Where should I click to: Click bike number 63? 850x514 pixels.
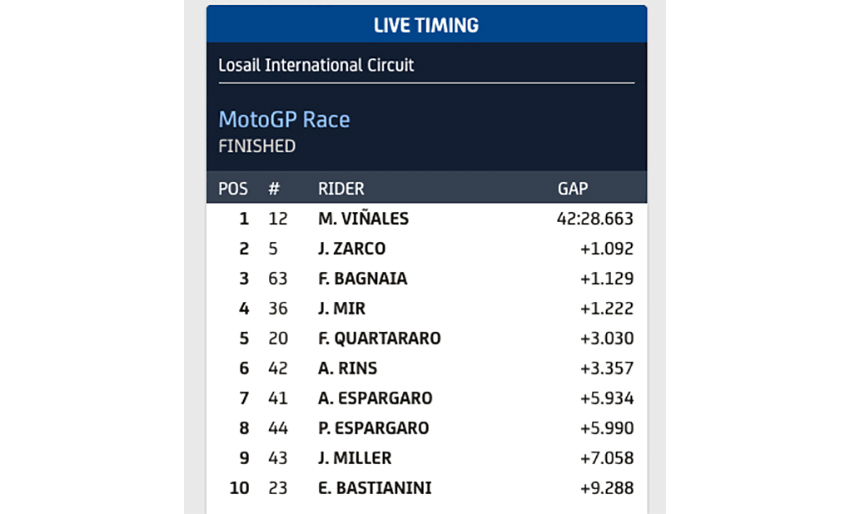point(278,278)
